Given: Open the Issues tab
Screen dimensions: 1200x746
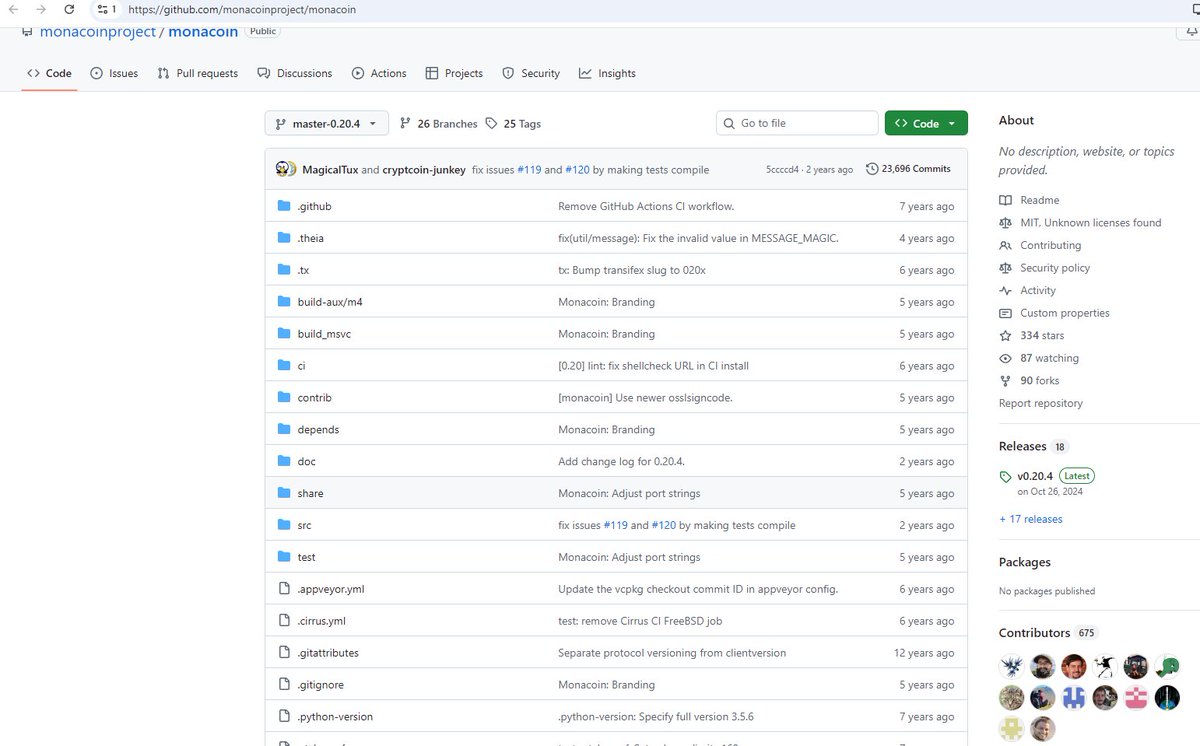Looking at the screenshot, I should [114, 73].
